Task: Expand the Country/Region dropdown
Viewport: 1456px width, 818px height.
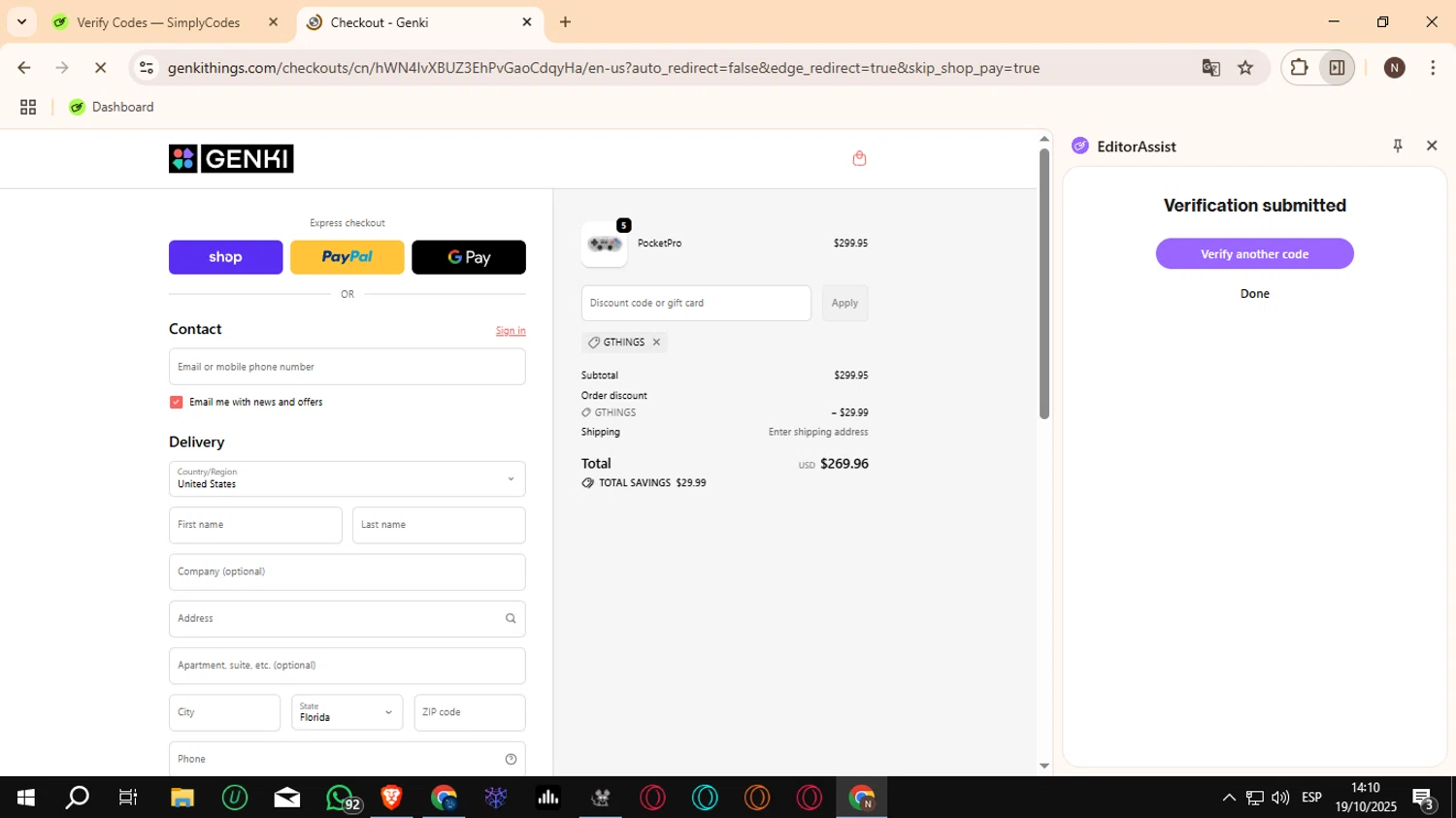Action: pyautogui.click(x=347, y=478)
